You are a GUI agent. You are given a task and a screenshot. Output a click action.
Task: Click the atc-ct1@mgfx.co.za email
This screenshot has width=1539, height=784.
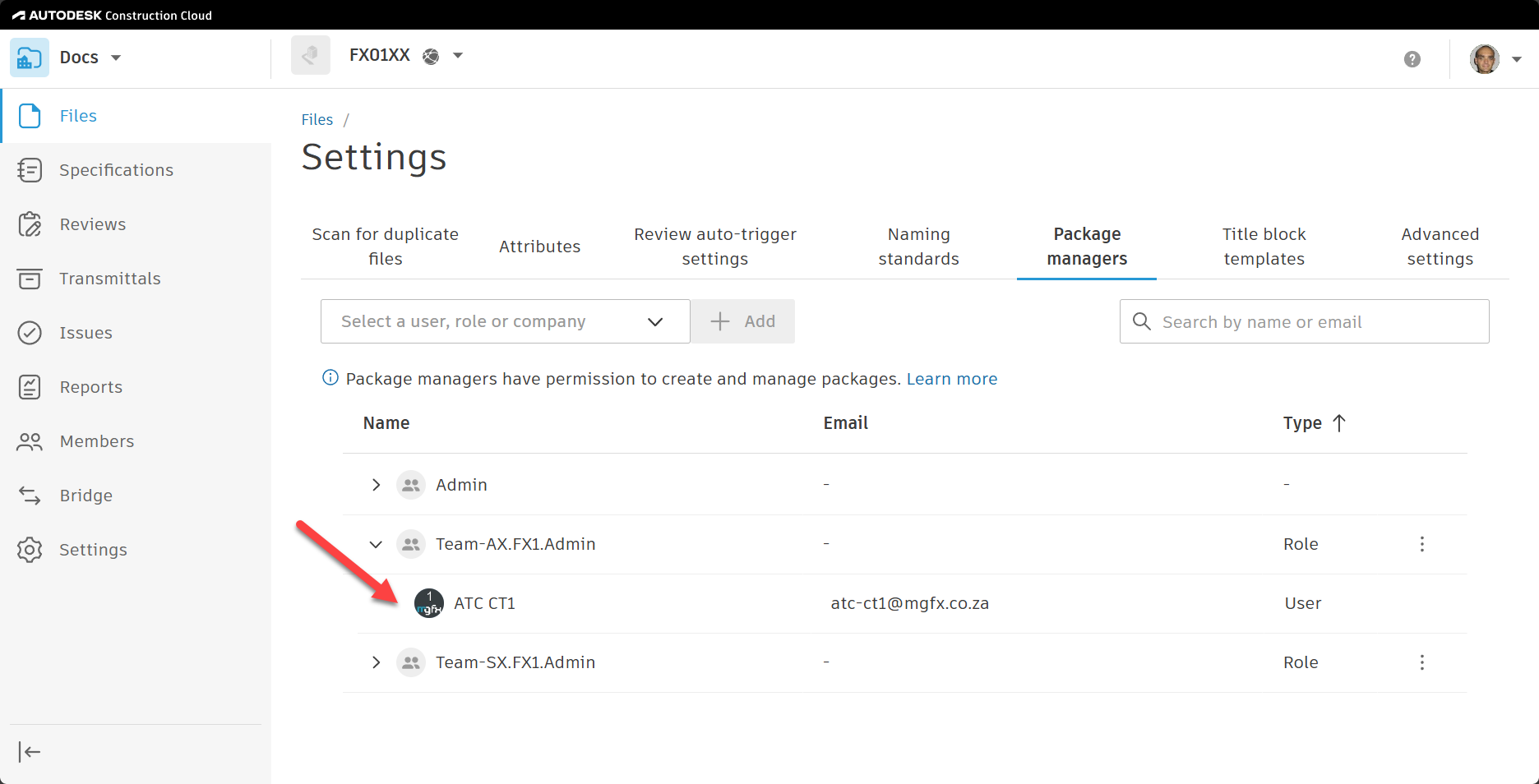click(x=910, y=603)
